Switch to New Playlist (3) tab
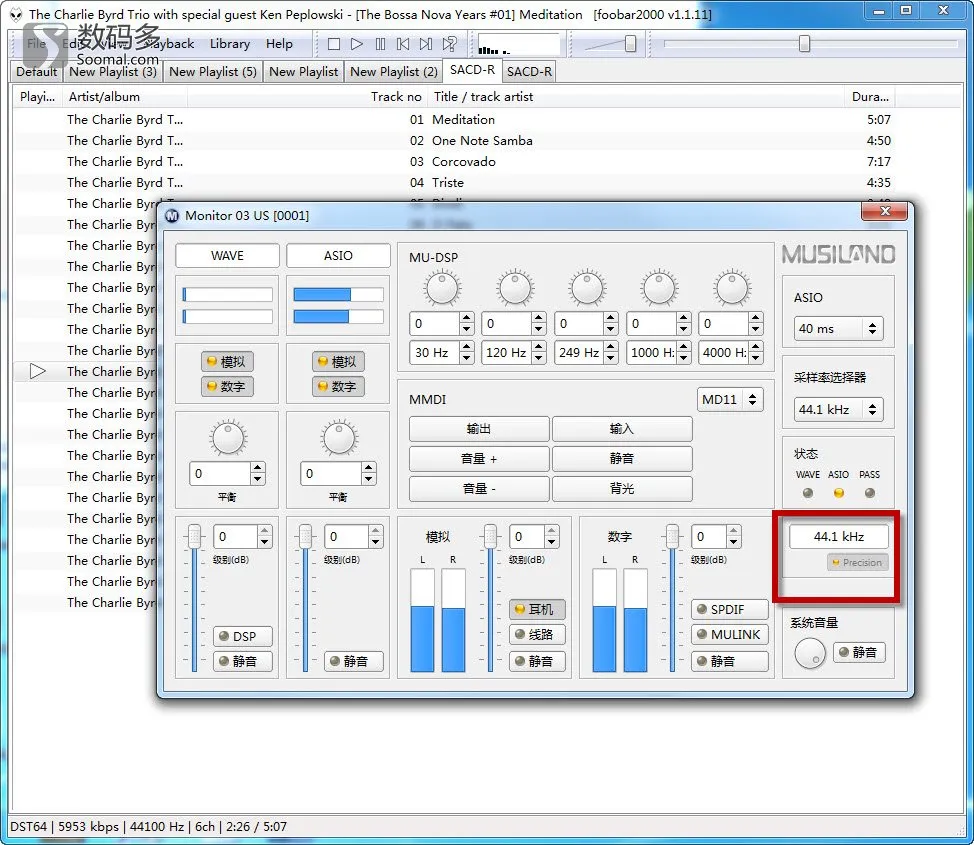The image size is (974, 845). click(x=112, y=71)
